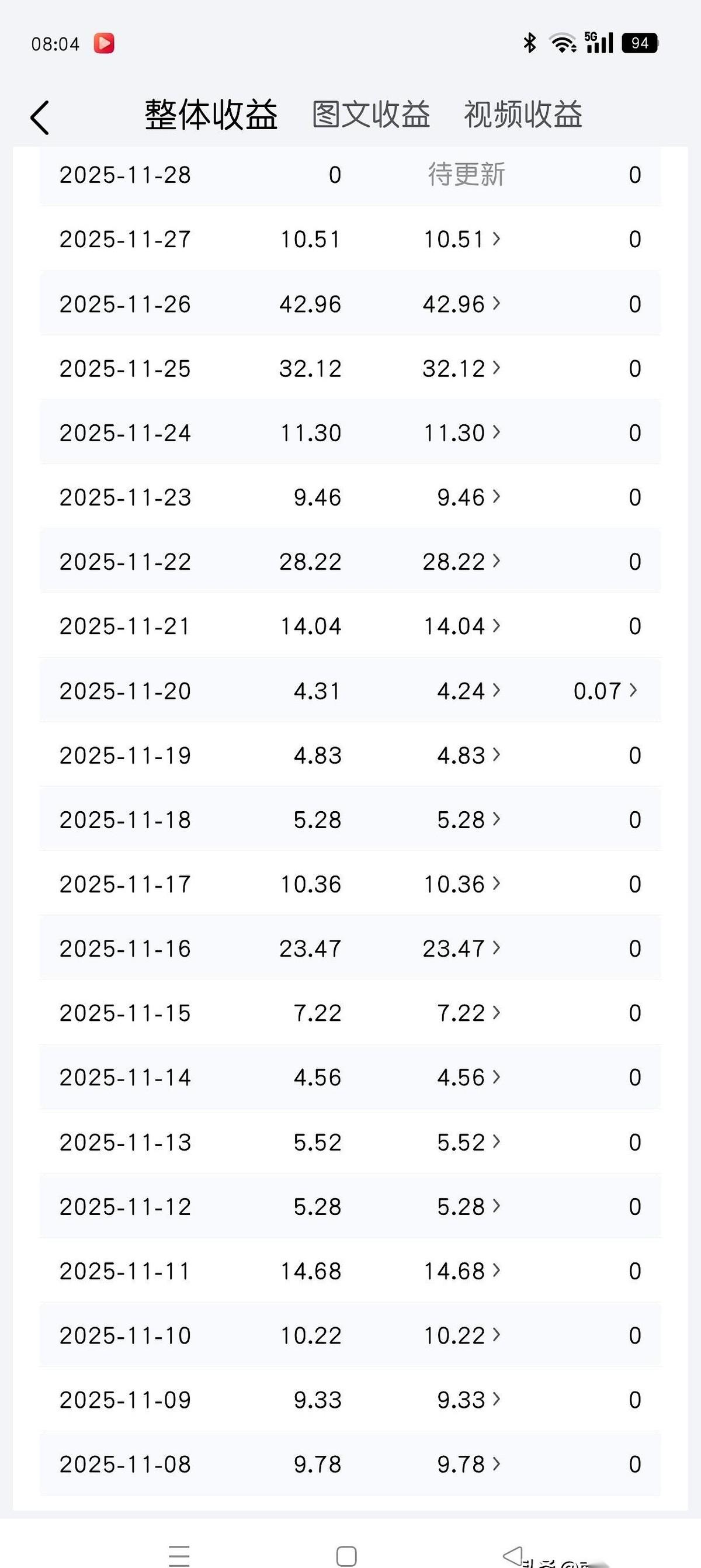The height and width of the screenshot is (1568, 701).
Task: Tap the red video app status icon
Action: coord(104,43)
